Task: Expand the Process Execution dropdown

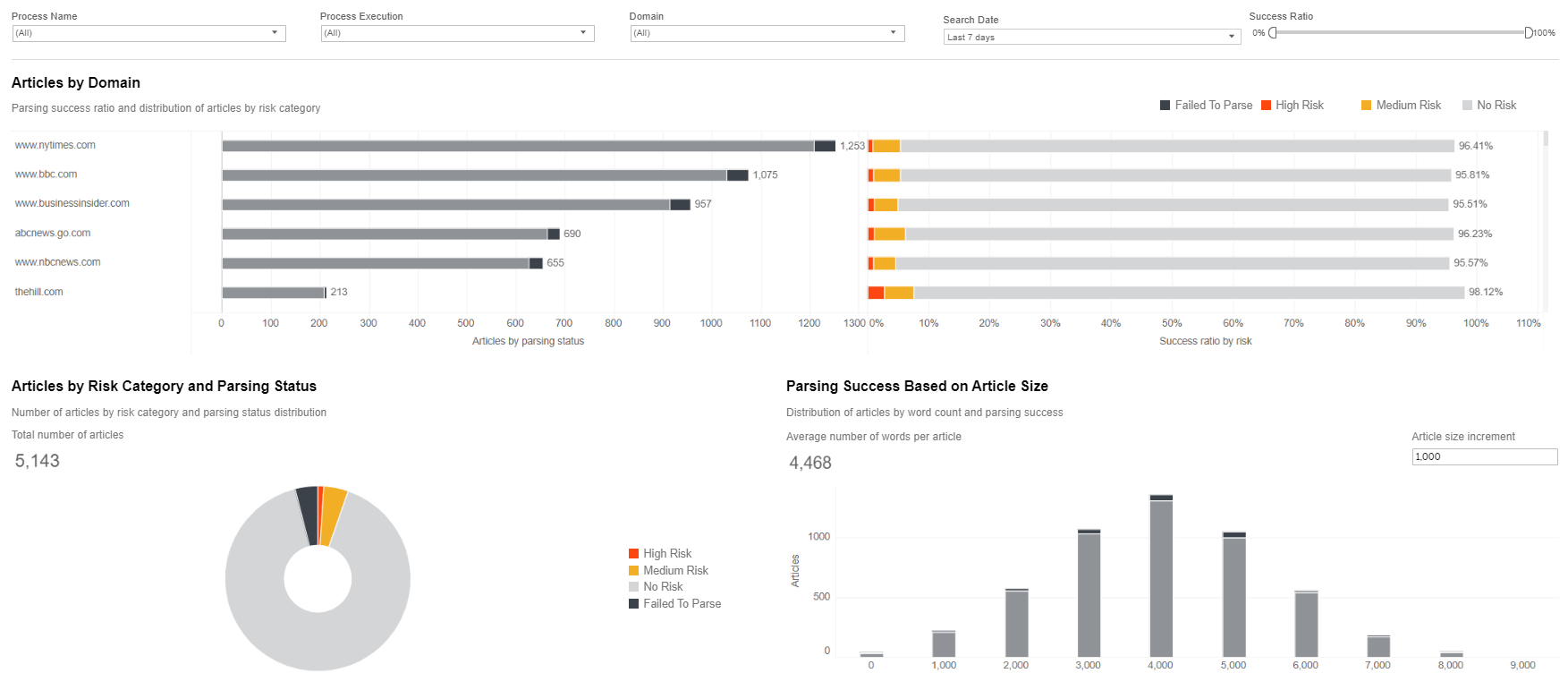Action: [457, 33]
